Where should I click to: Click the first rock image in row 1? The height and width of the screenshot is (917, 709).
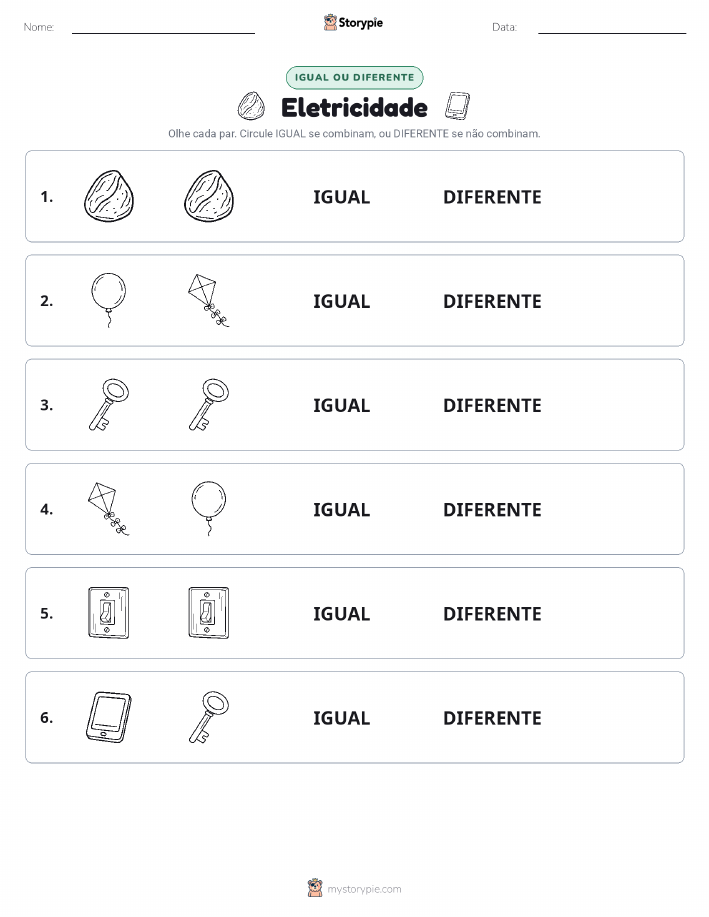[x=109, y=196]
